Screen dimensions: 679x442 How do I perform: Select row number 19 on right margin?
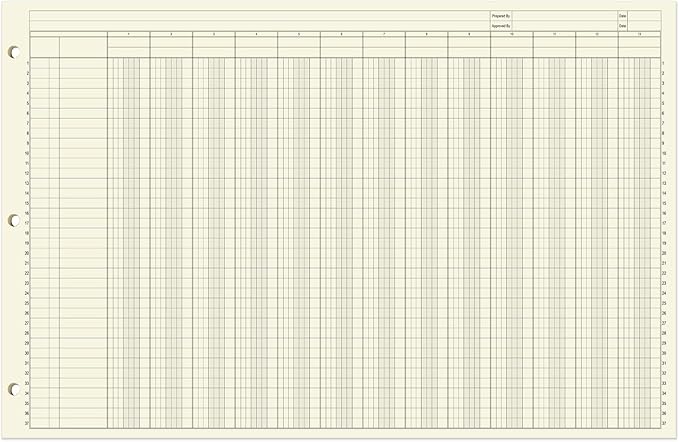[663, 243]
